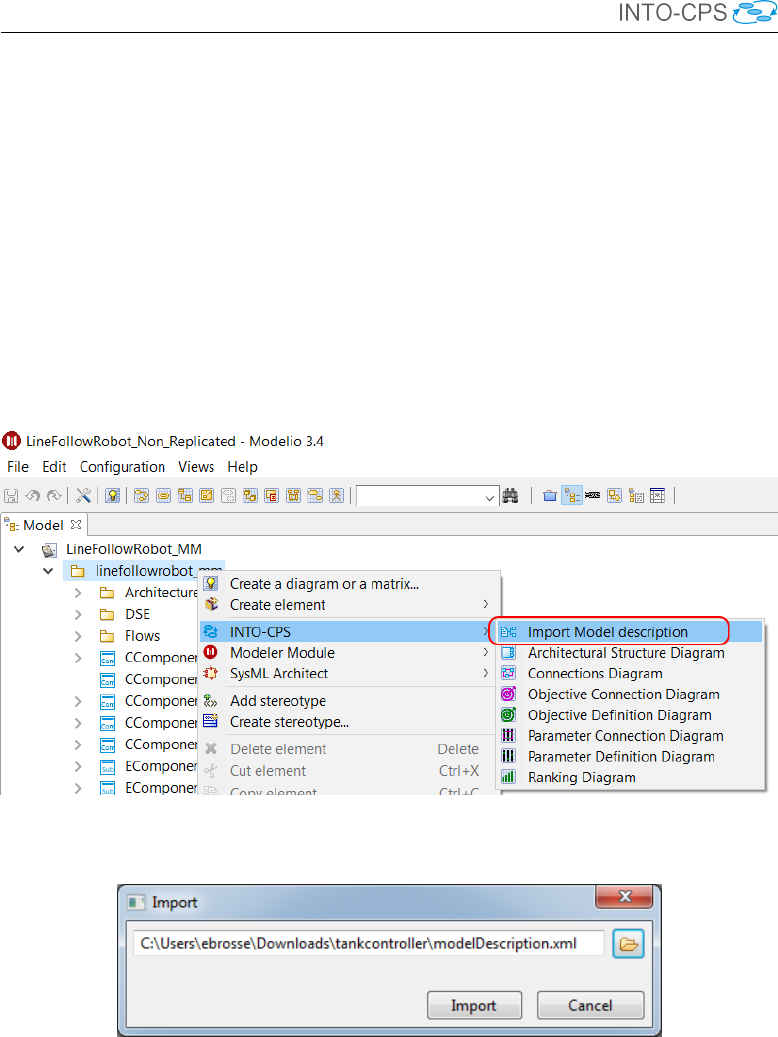The width and height of the screenshot is (778, 1037).
Task: Click the oval use case diagram toolbar icon
Action: coord(163,495)
